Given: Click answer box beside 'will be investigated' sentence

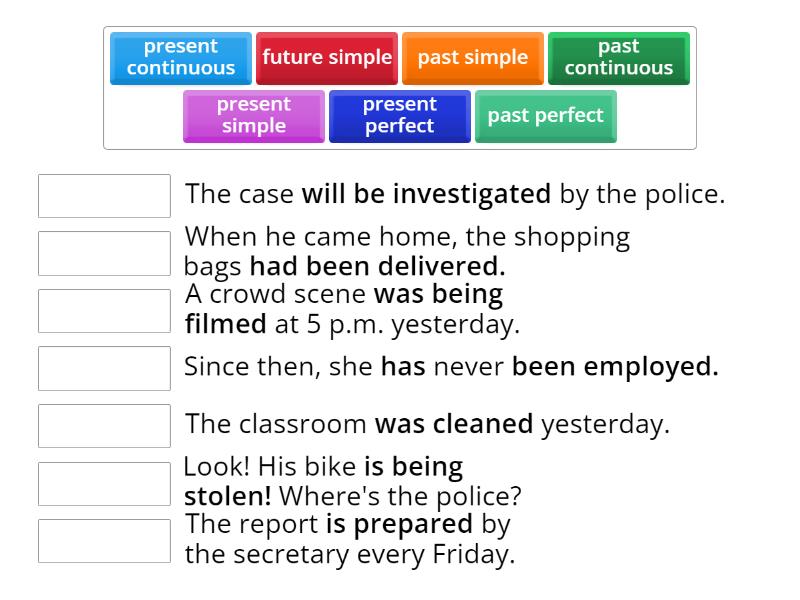Looking at the screenshot, I should click(x=105, y=195).
